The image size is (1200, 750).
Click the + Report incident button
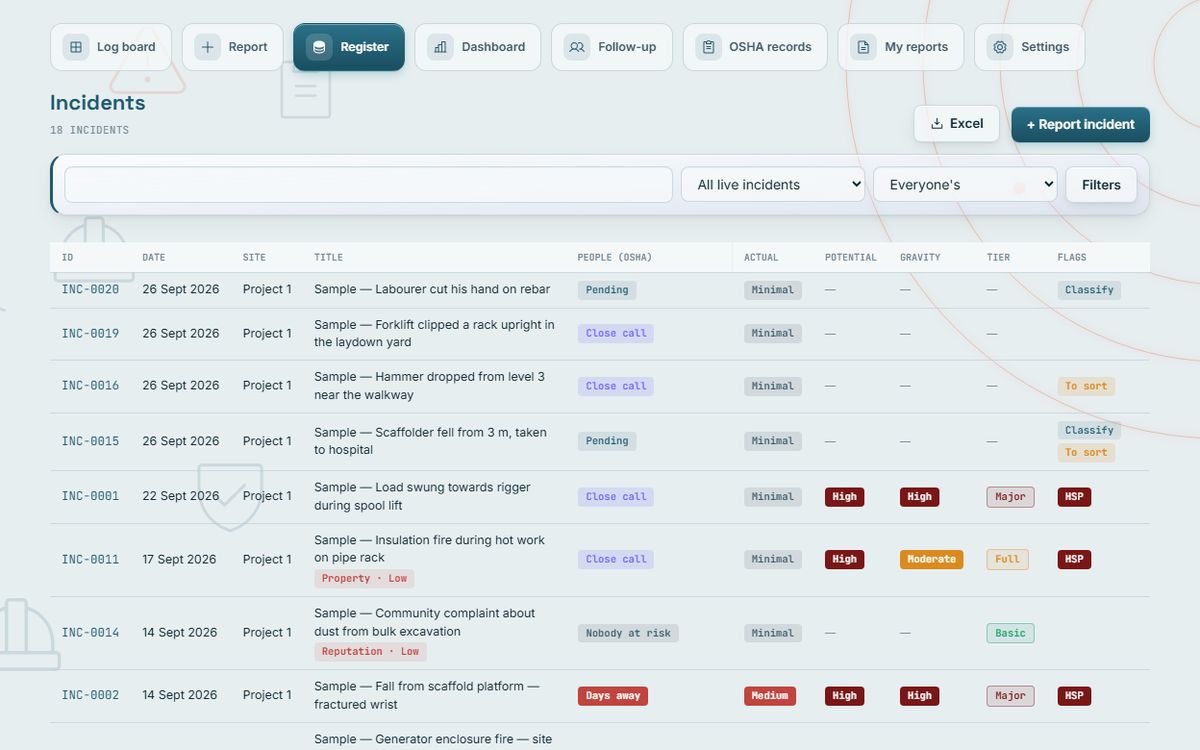coord(1080,125)
